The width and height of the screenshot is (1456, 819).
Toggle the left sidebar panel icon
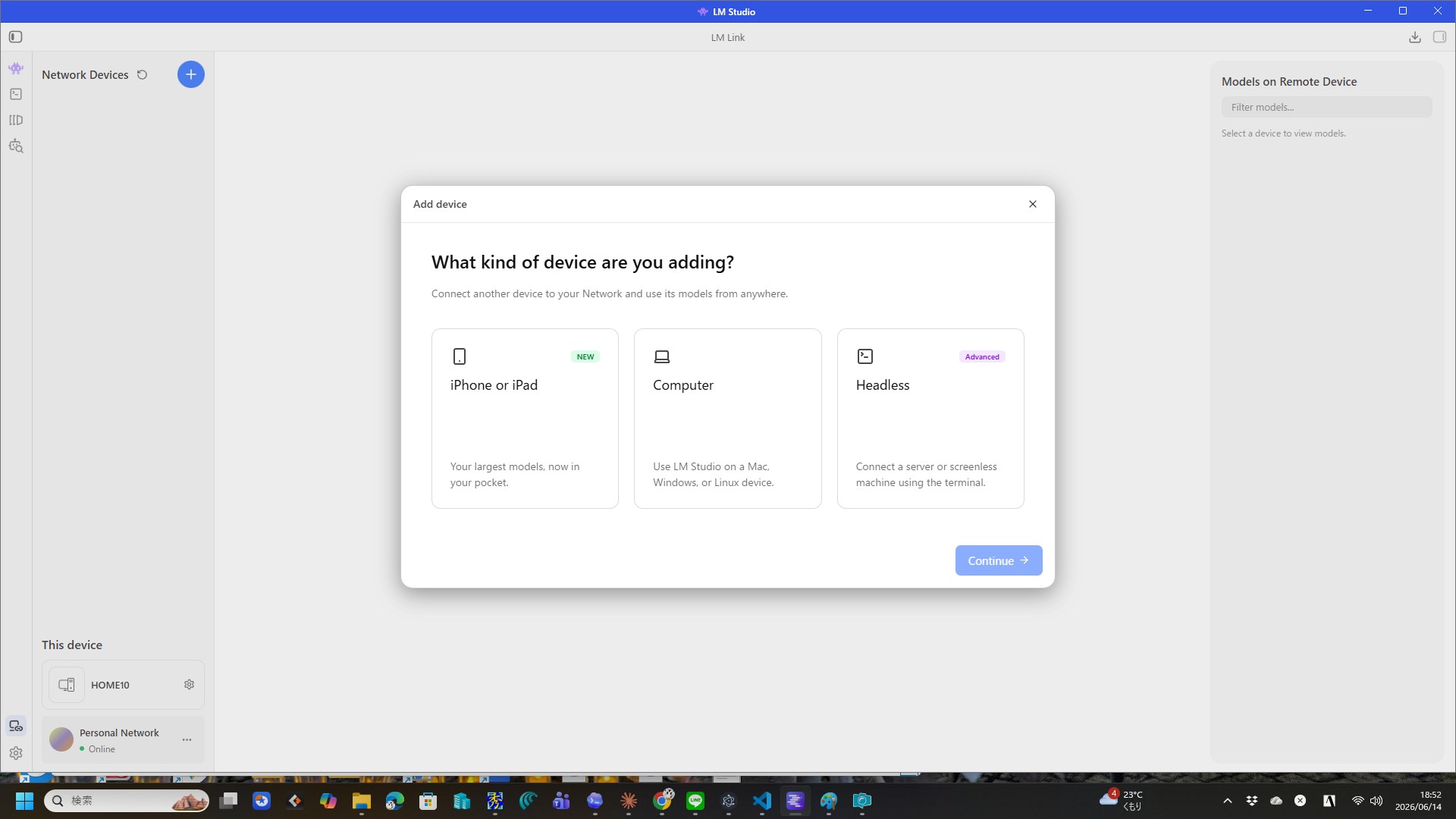click(16, 36)
